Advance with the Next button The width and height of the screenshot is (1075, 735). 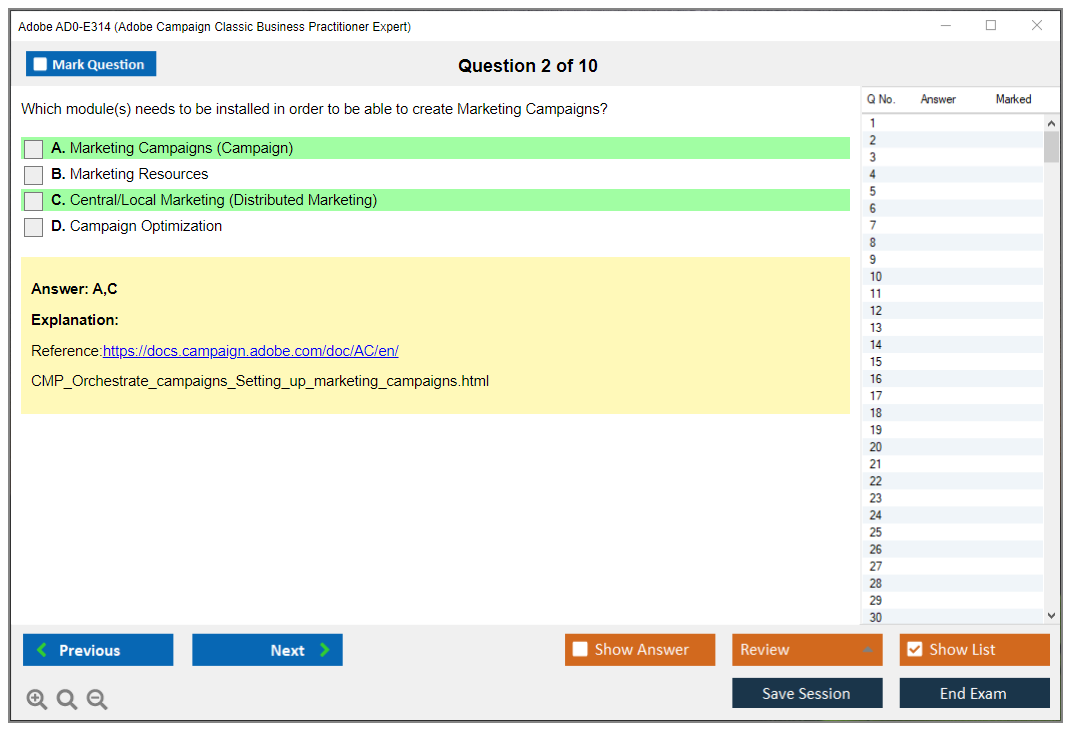pos(267,650)
